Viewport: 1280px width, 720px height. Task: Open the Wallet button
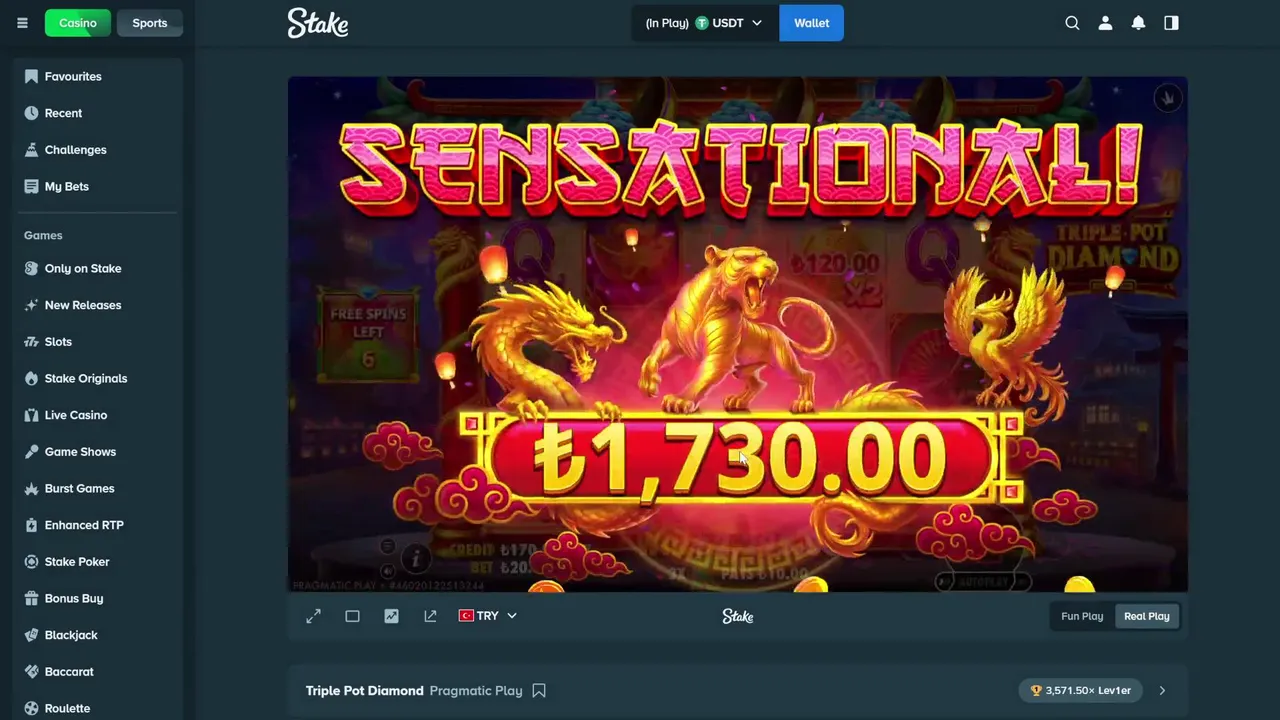click(x=811, y=23)
